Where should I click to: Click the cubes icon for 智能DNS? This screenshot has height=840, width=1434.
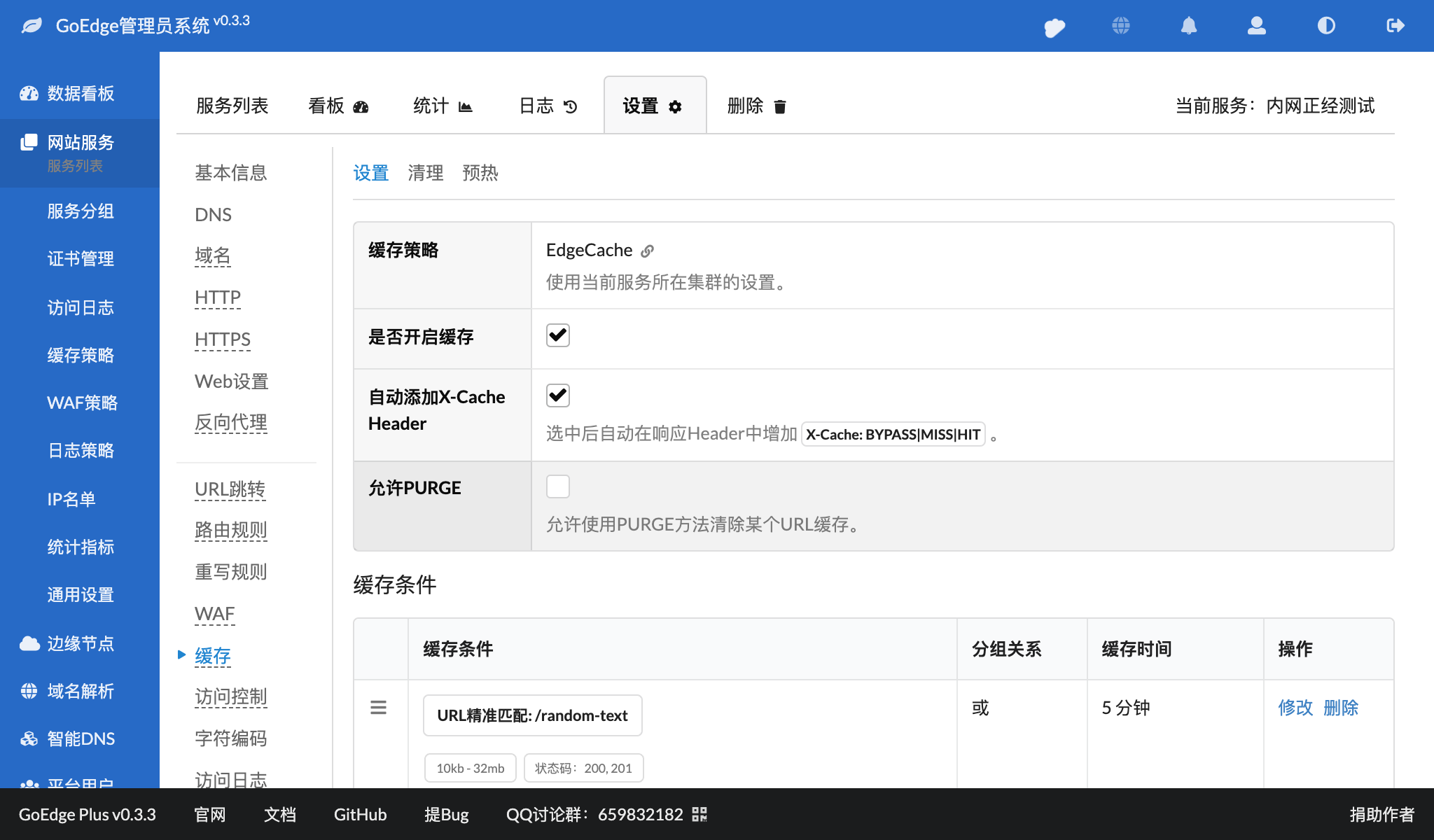tap(29, 738)
